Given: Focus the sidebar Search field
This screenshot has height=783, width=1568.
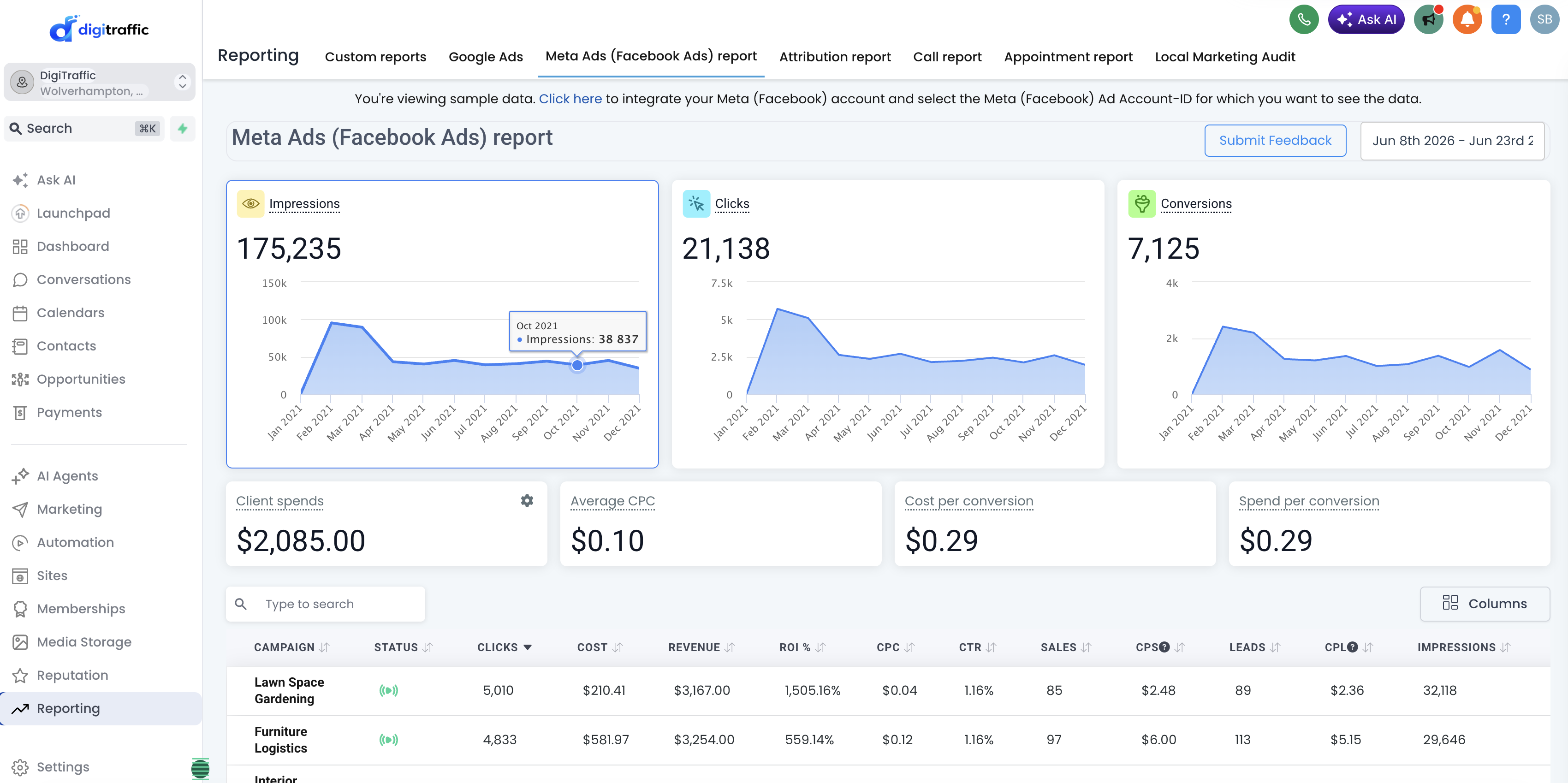Looking at the screenshot, I should pyautogui.click(x=84, y=129).
